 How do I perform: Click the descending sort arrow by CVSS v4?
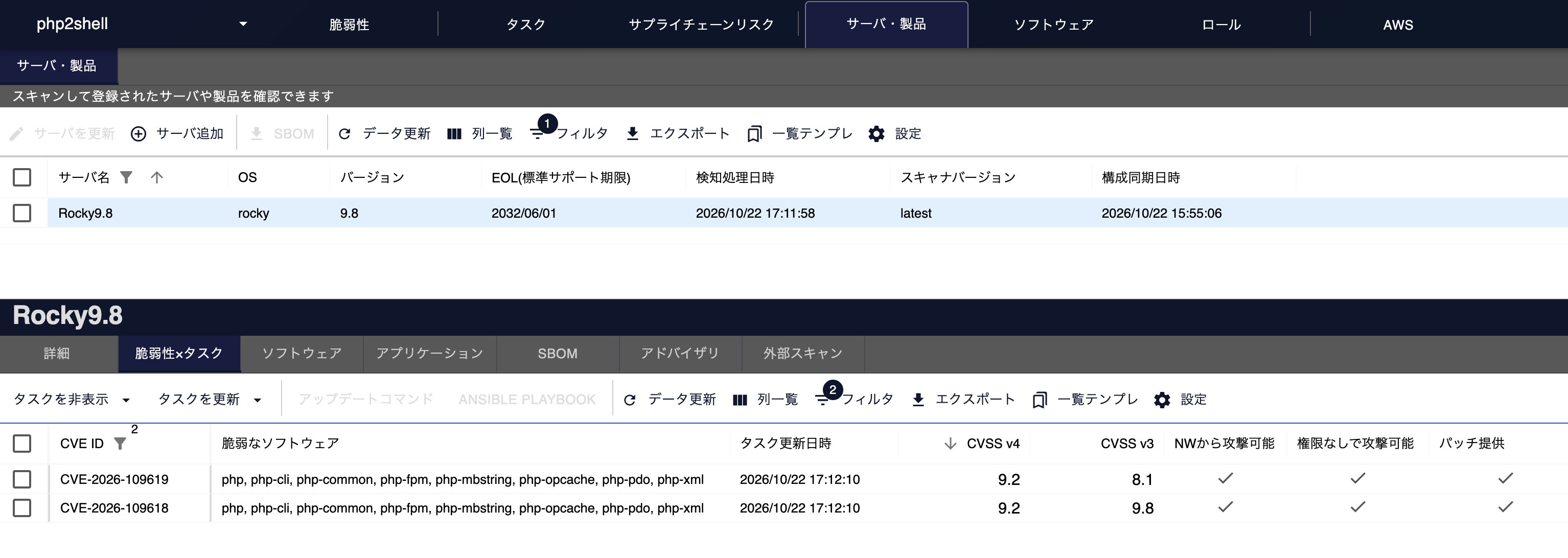point(950,444)
